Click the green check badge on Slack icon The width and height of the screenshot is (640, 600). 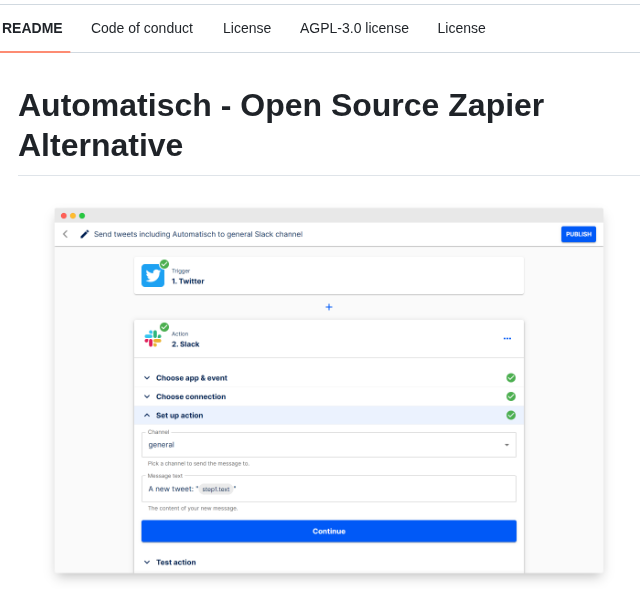164,327
